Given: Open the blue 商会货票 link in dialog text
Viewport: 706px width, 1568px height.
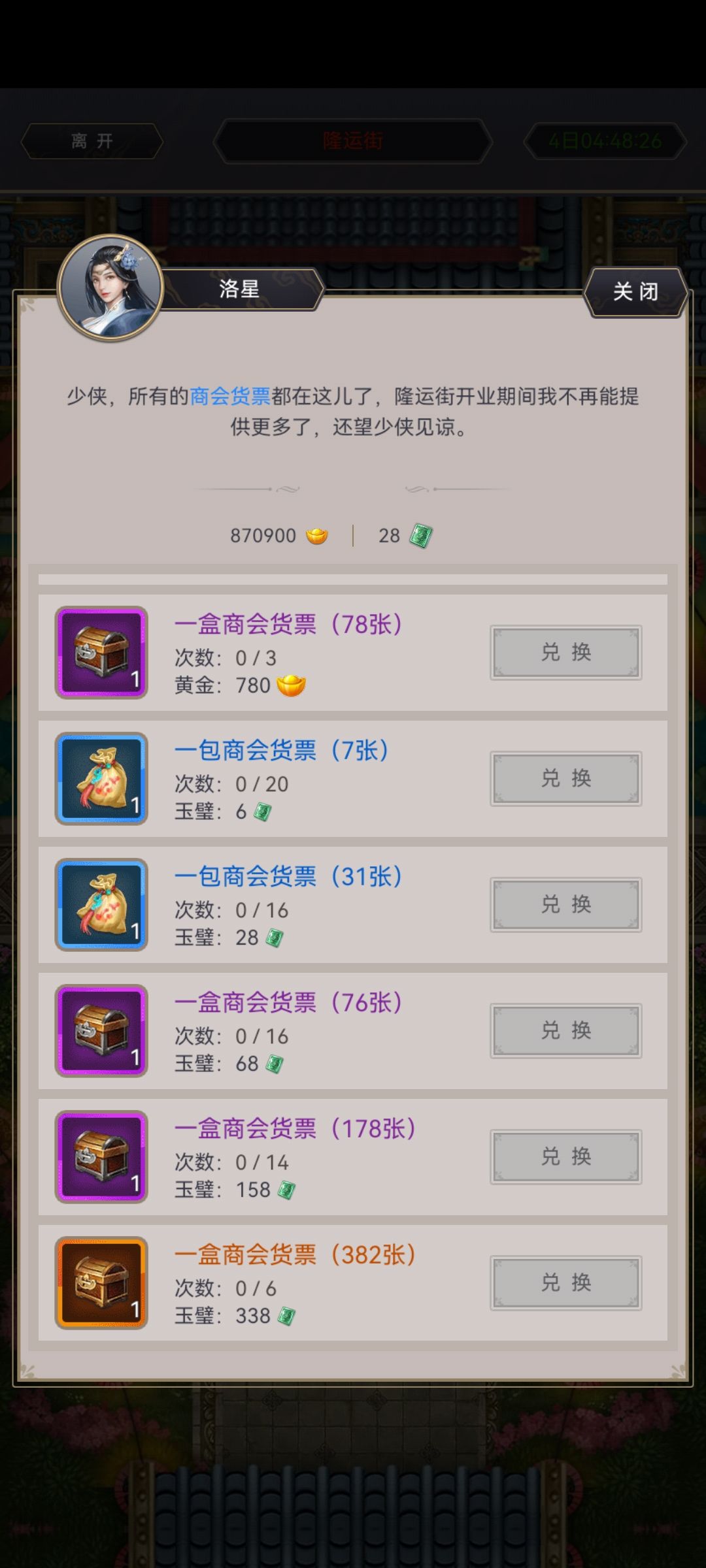Looking at the screenshot, I should pyautogui.click(x=230, y=396).
